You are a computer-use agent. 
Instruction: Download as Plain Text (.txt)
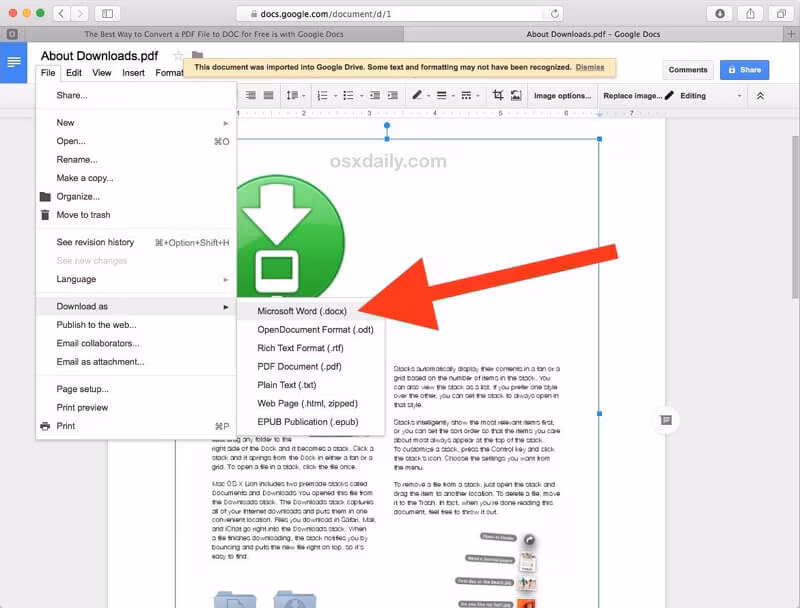pyautogui.click(x=311, y=385)
